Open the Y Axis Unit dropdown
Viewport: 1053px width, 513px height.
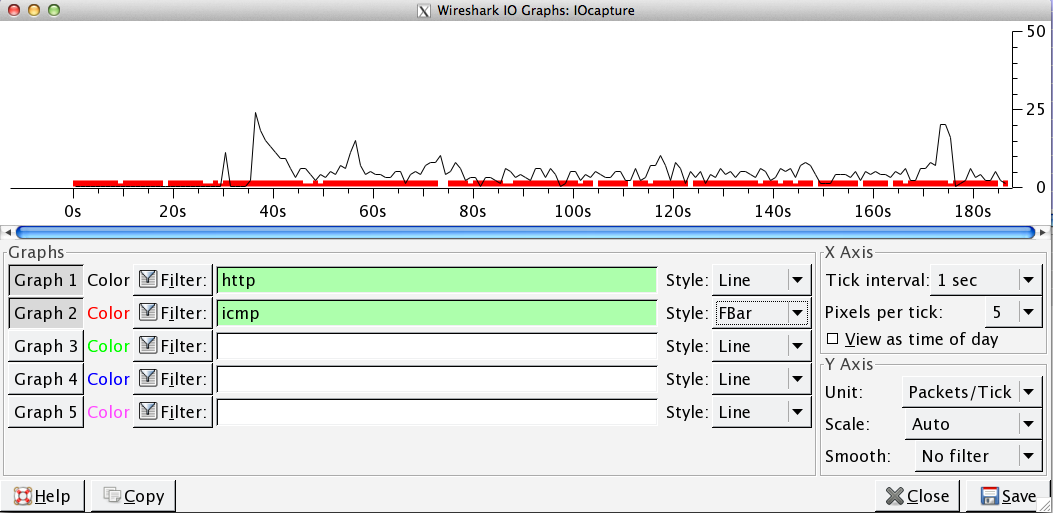click(x=972, y=392)
